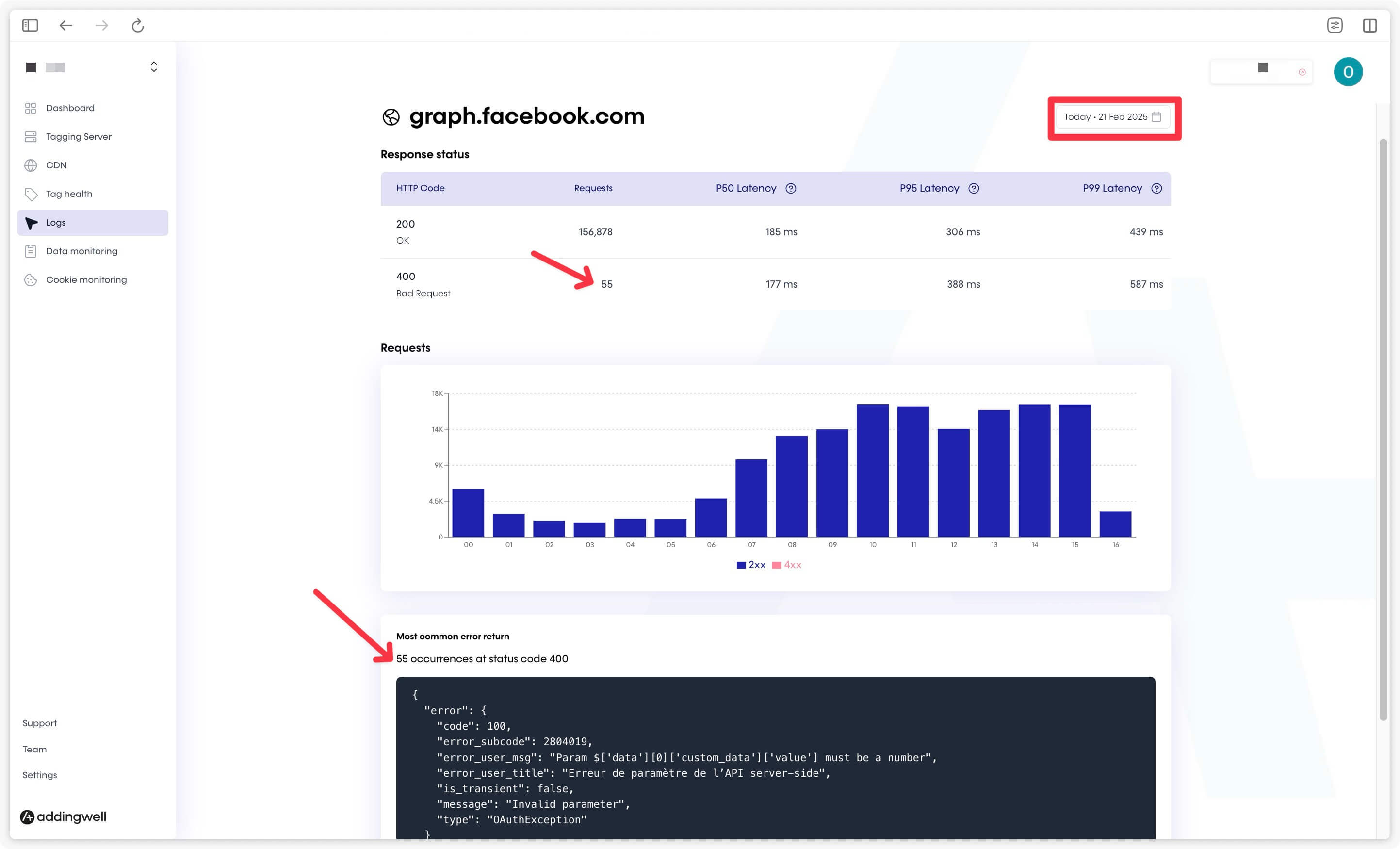Open Dashboard in the sidebar
This screenshot has height=849, width=1400.
tap(93, 108)
